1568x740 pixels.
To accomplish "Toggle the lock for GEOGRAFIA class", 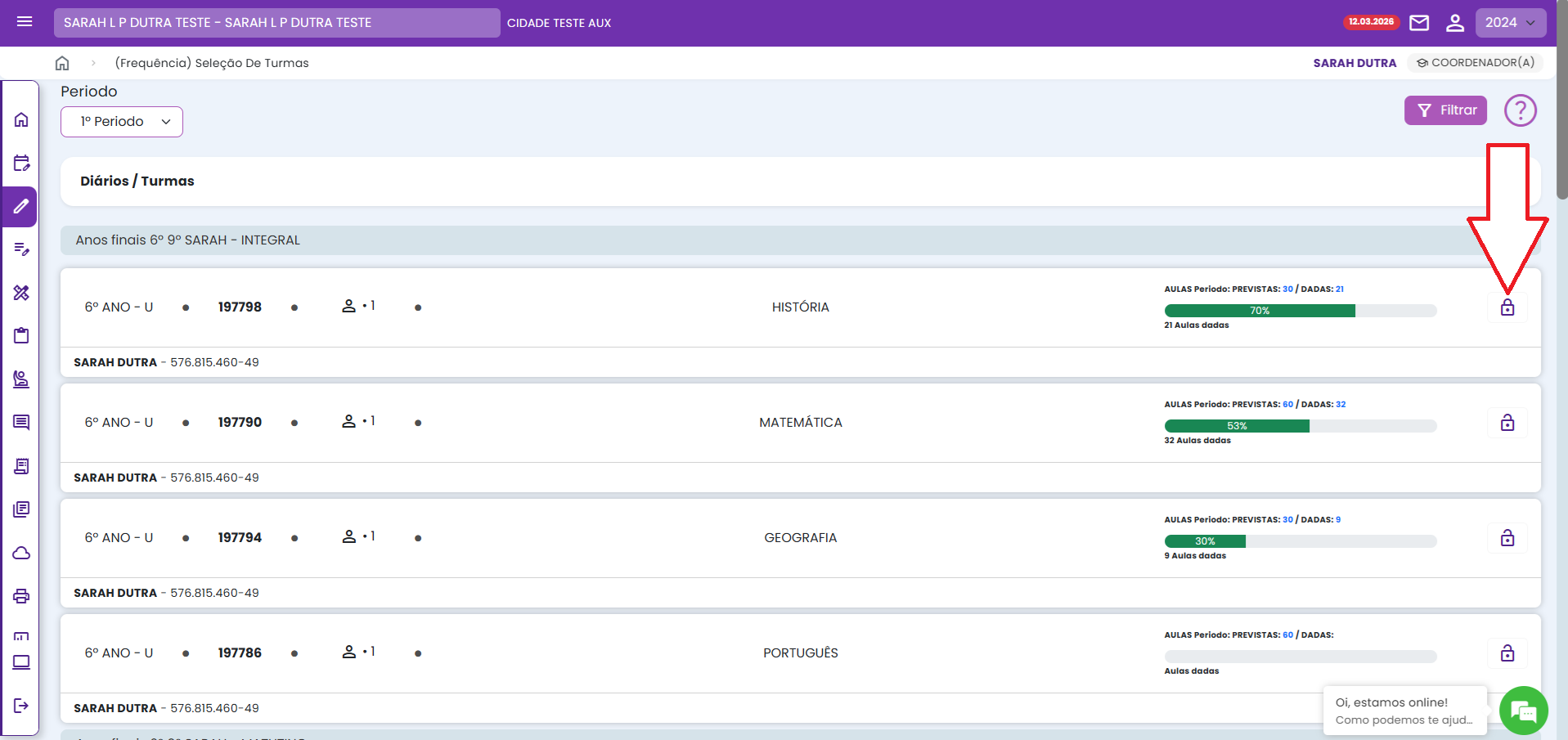I will pyautogui.click(x=1507, y=538).
